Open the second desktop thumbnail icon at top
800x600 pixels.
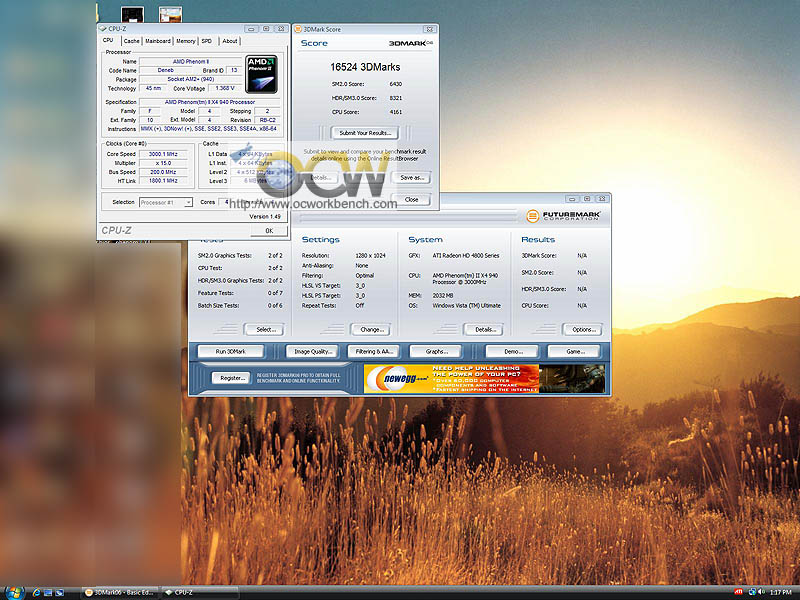pyautogui.click(x=170, y=14)
